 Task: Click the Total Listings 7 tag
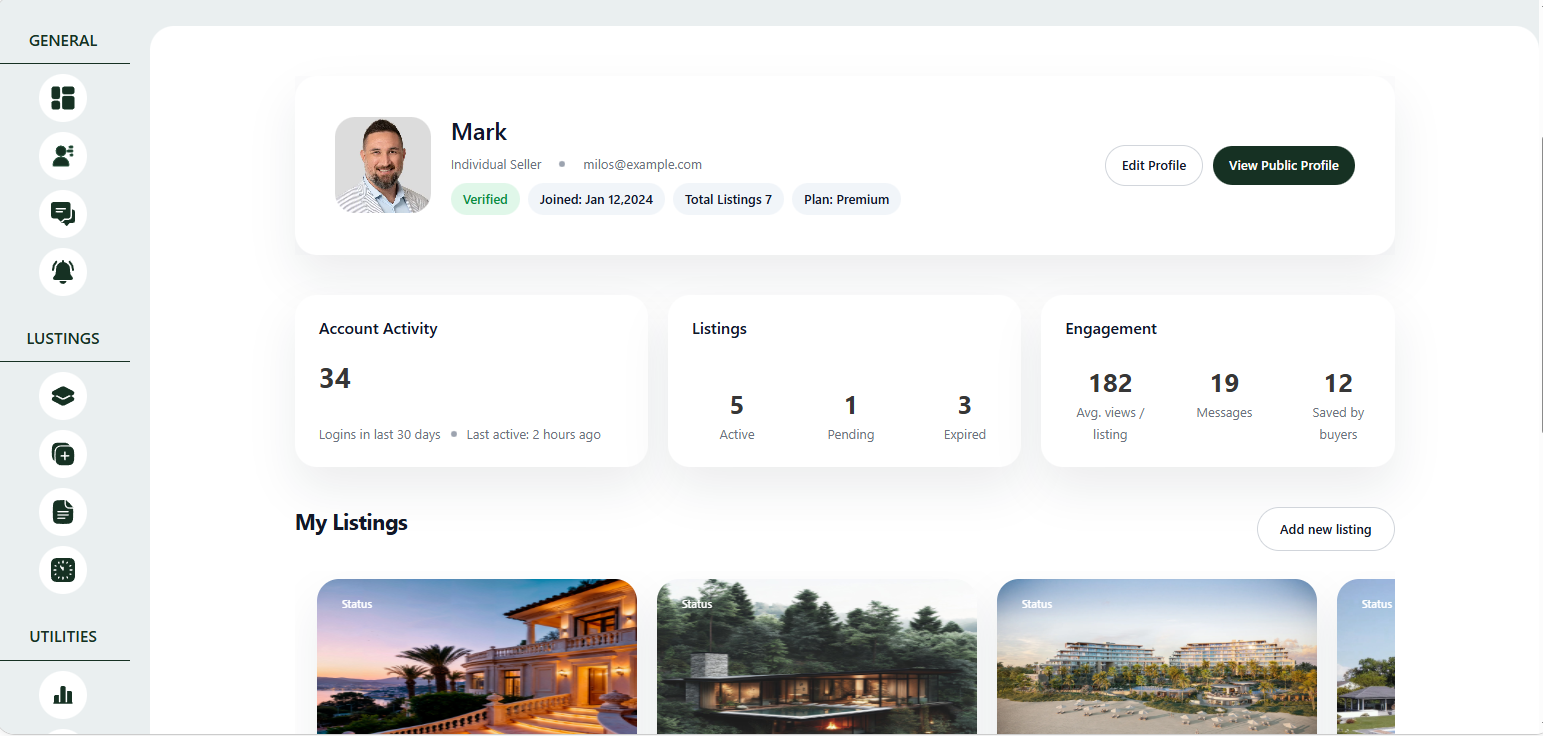click(x=728, y=199)
